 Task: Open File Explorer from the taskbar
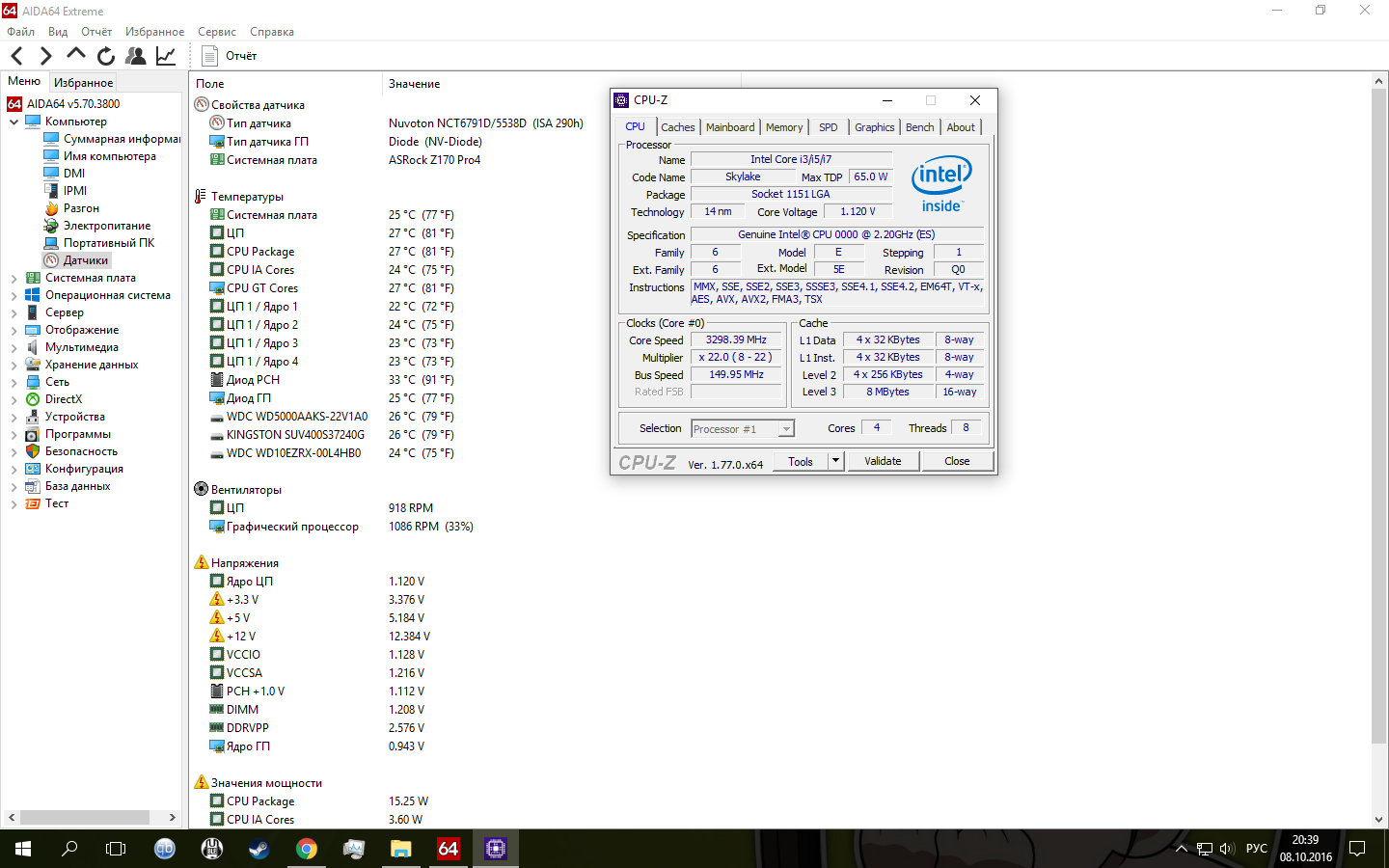click(x=401, y=849)
